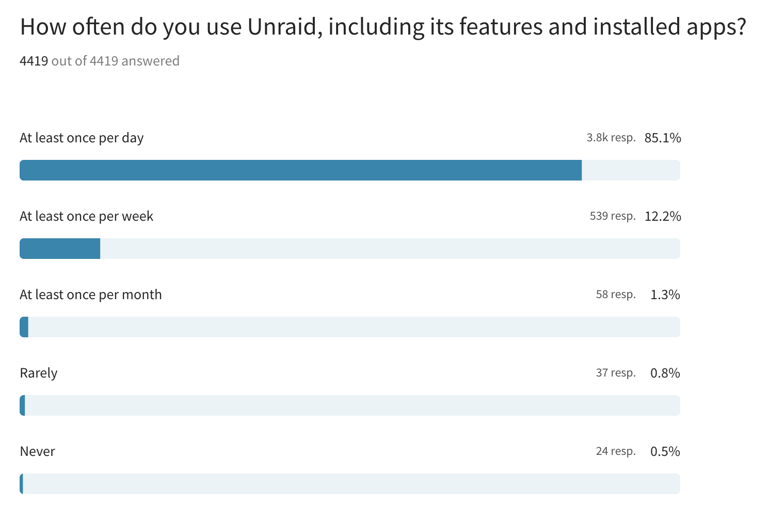Click the 12.2% percentage value
Screen dimensions: 768x523
coord(663,216)
